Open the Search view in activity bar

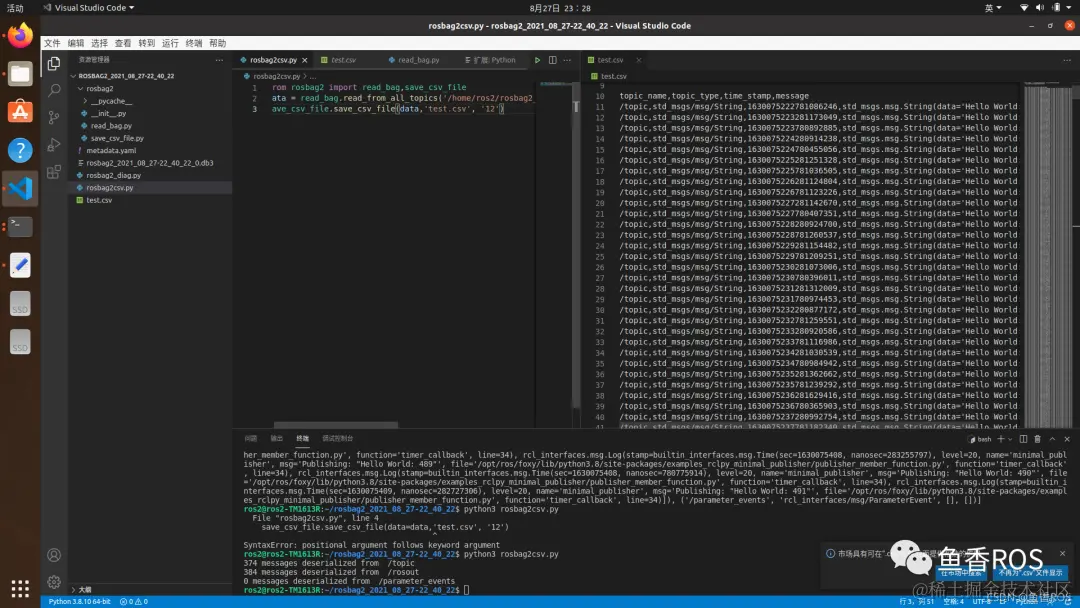click(54, 90)
